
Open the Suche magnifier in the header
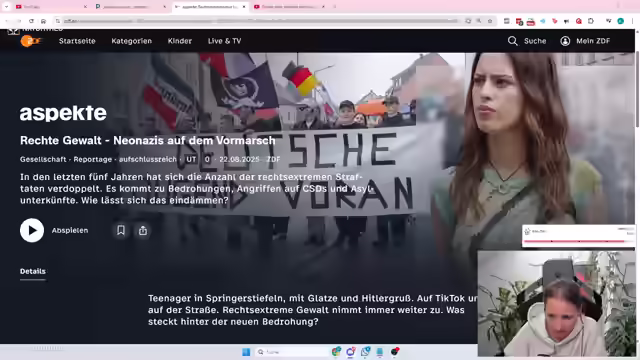512,41
